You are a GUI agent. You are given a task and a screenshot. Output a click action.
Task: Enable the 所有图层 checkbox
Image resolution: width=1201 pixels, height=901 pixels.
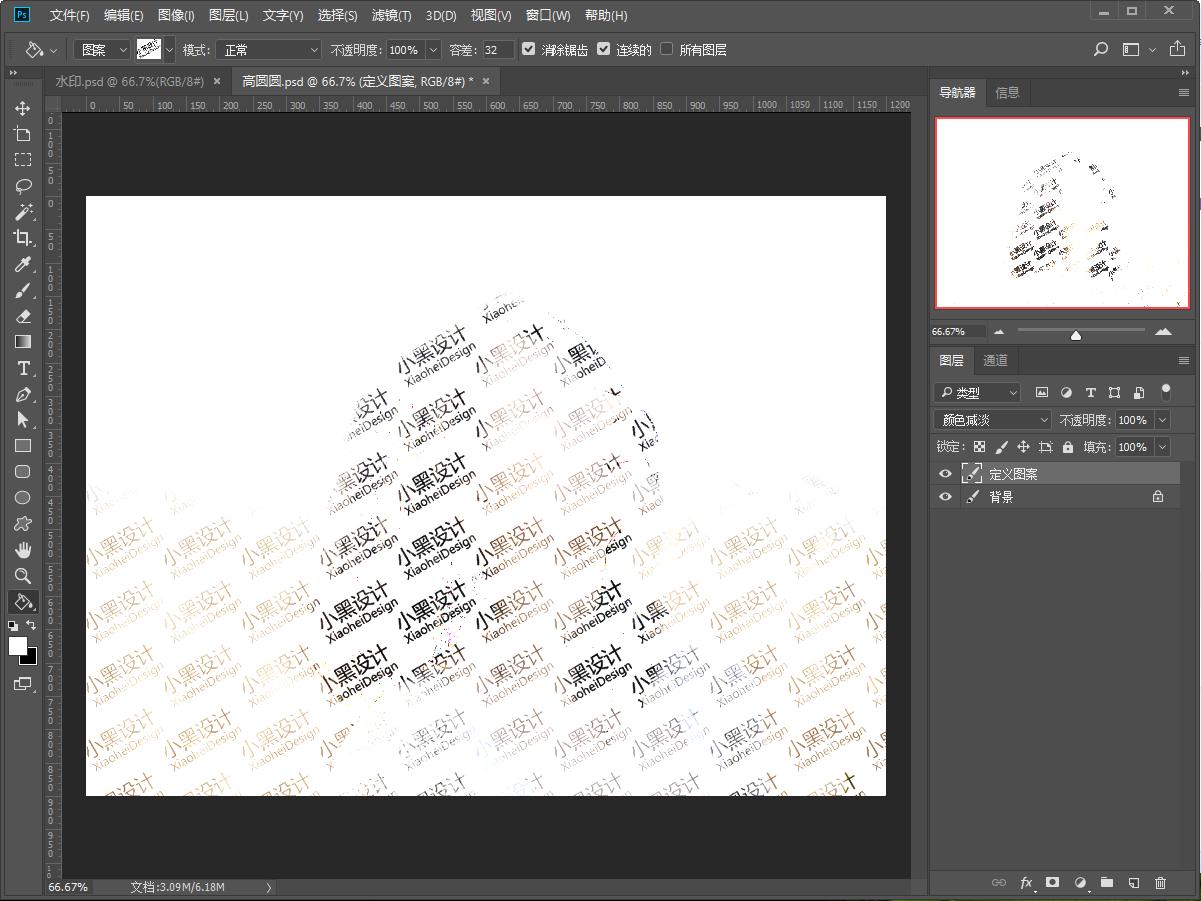[x=667, y=49]
